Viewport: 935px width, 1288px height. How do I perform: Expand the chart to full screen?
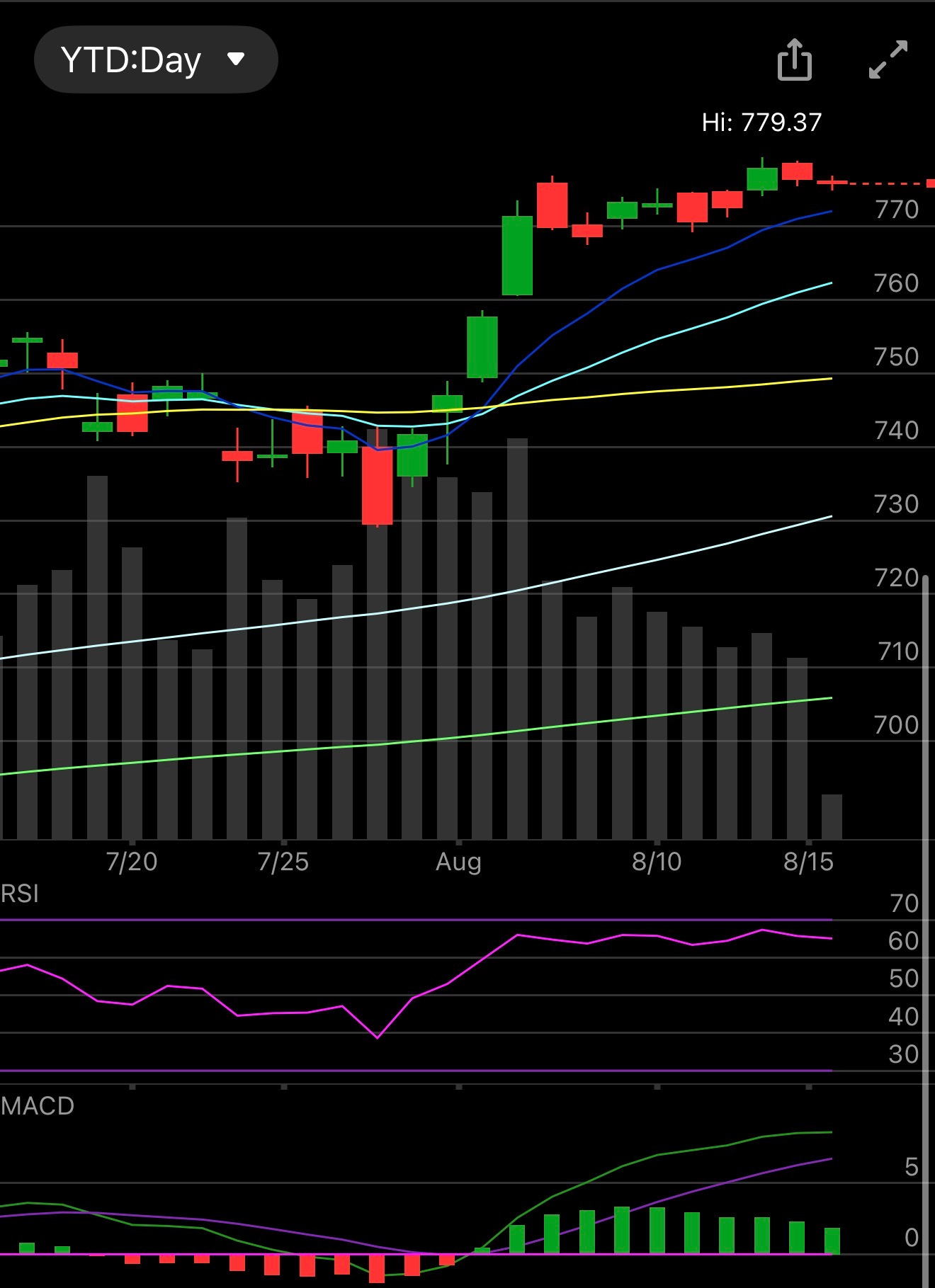tap(888, 59)
